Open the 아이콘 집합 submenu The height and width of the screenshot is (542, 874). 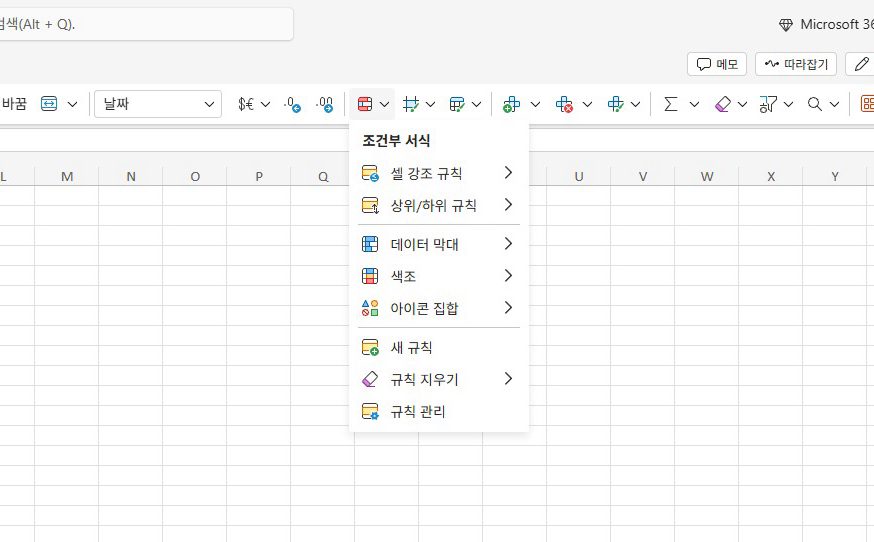pyautogui.click(x=439, y=308)
